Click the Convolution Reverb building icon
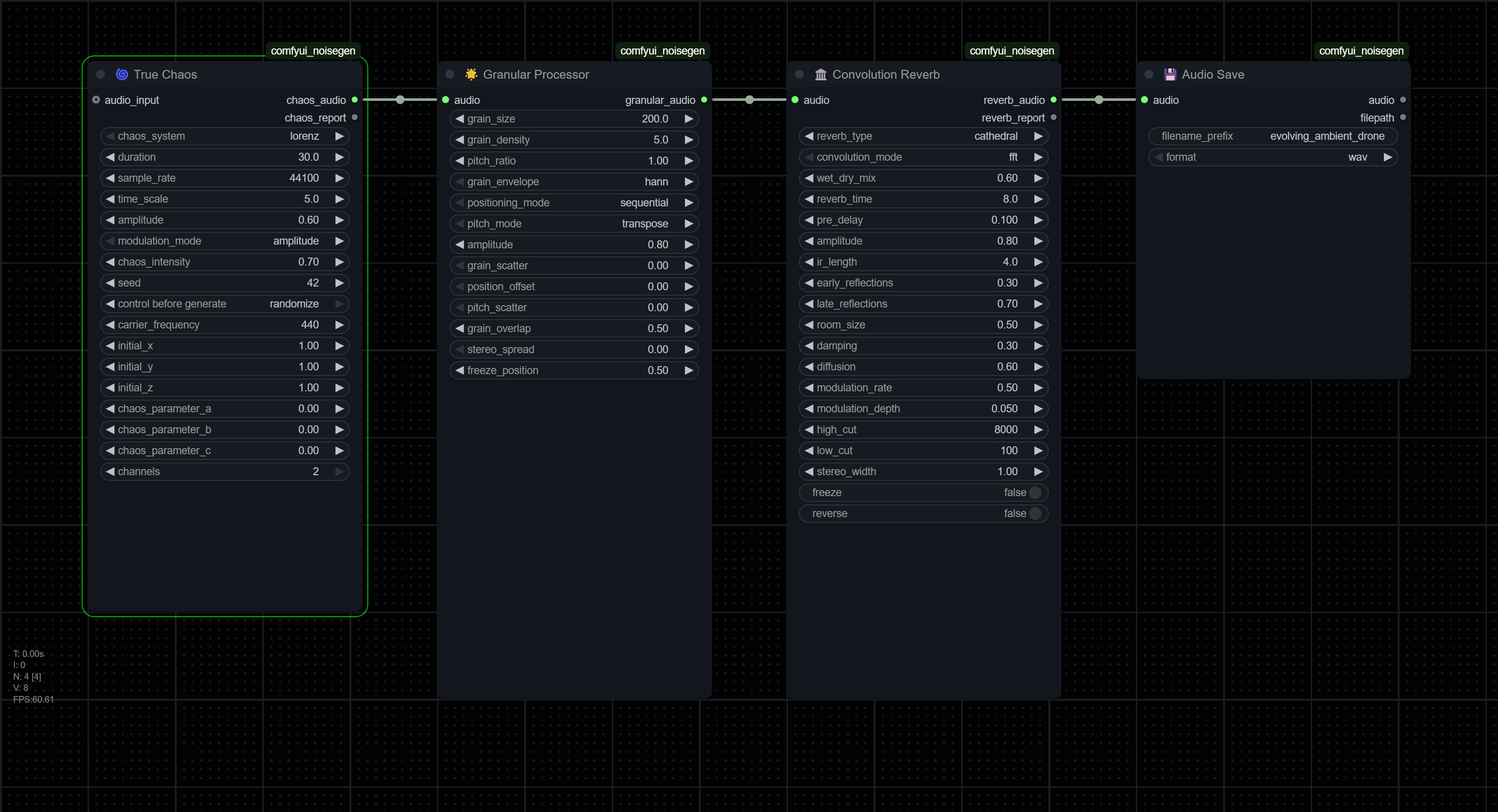This screenshot has height=812, width=1498. click(821, 75)
